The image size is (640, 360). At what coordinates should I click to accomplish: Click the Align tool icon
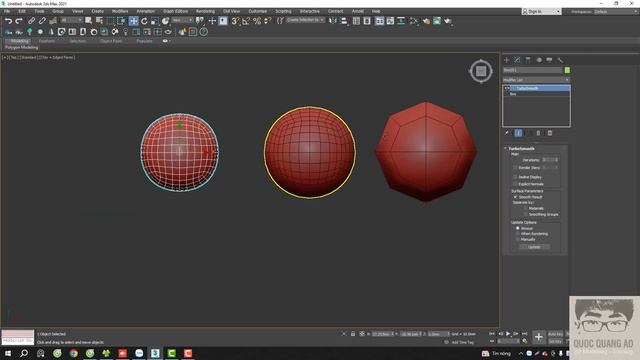click(x=344, y=21)
